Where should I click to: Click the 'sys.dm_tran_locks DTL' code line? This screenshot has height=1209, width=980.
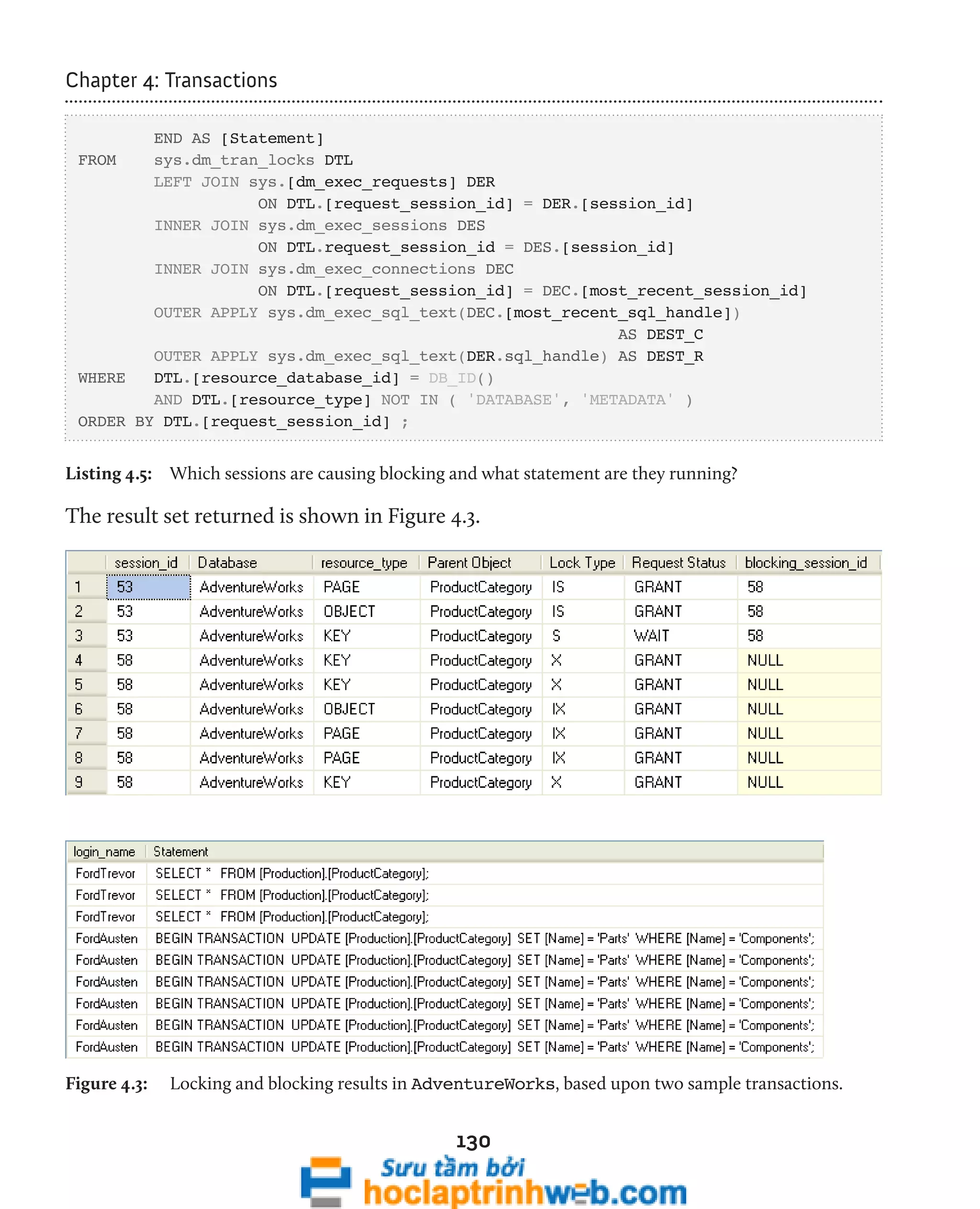(253, 160)
